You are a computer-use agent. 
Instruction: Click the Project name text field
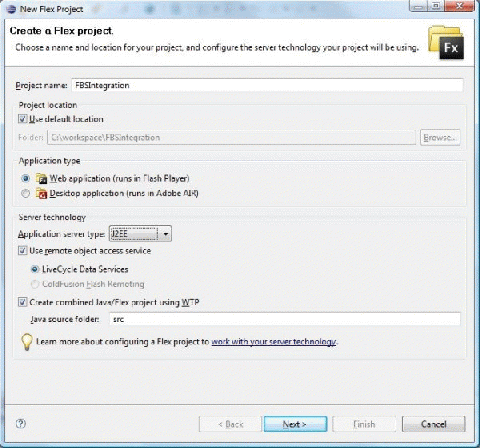pyautogui.click(x=267, y=85)
